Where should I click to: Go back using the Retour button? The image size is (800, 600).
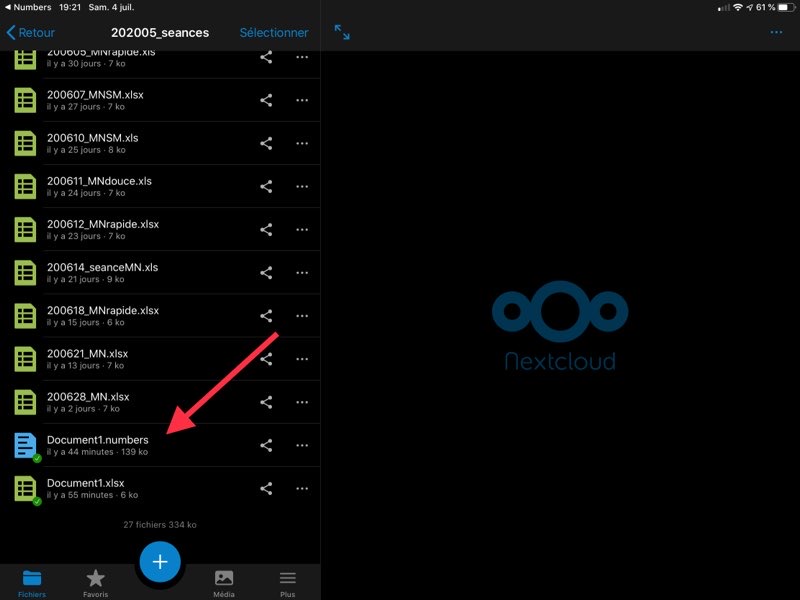pyautogui.click(x=31, y=32)
